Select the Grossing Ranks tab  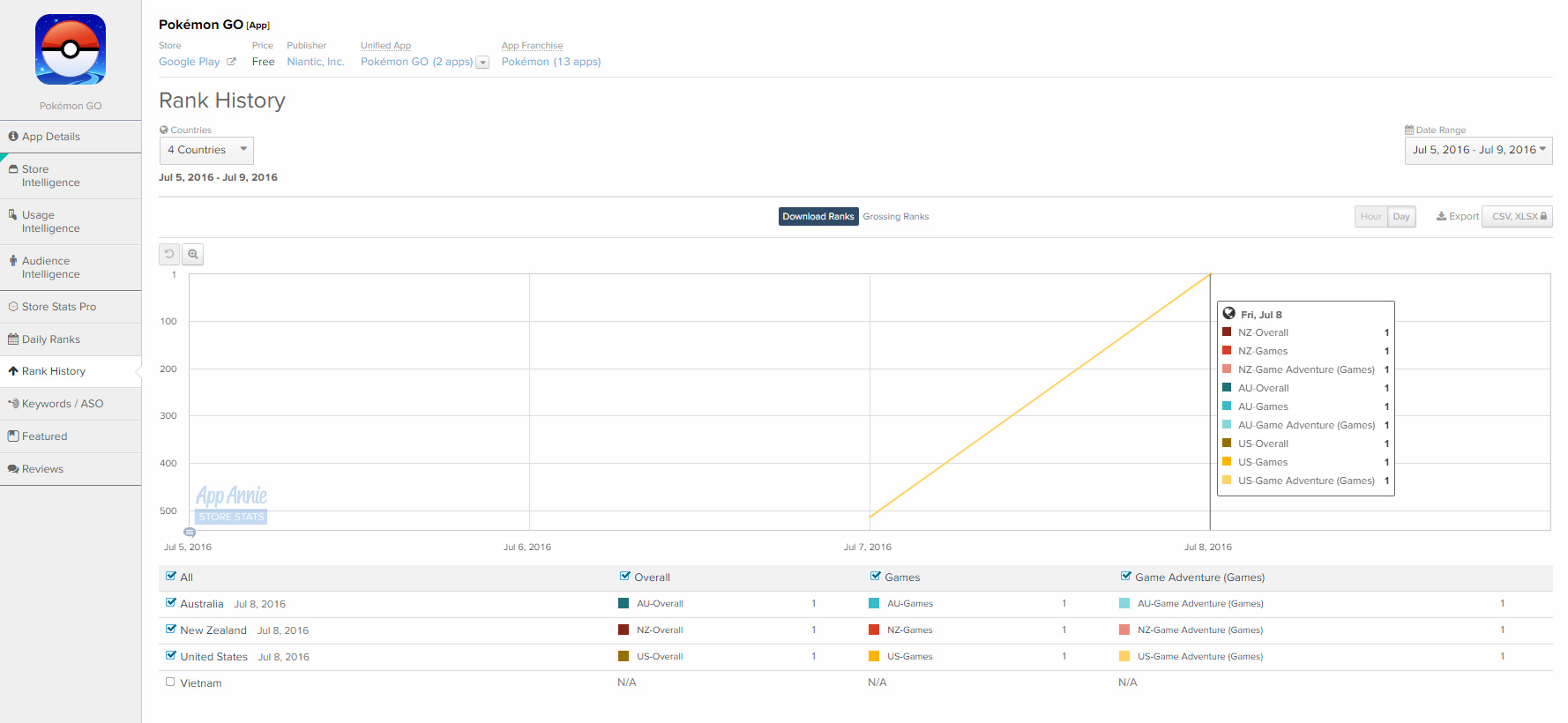tap(896, 216)
